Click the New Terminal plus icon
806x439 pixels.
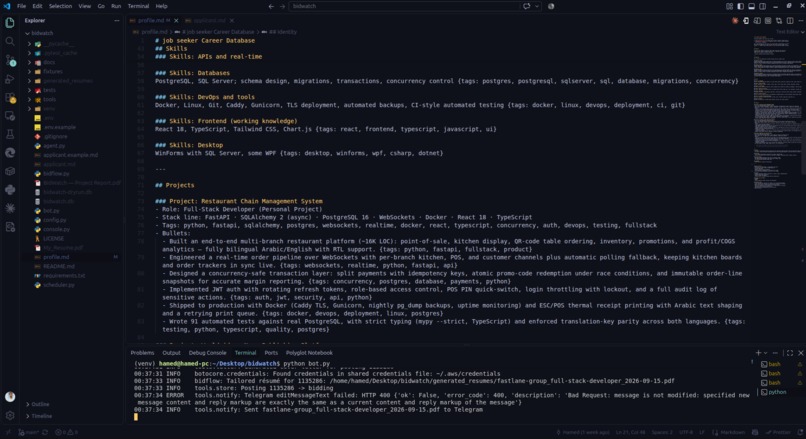click(x=758, y=353)
